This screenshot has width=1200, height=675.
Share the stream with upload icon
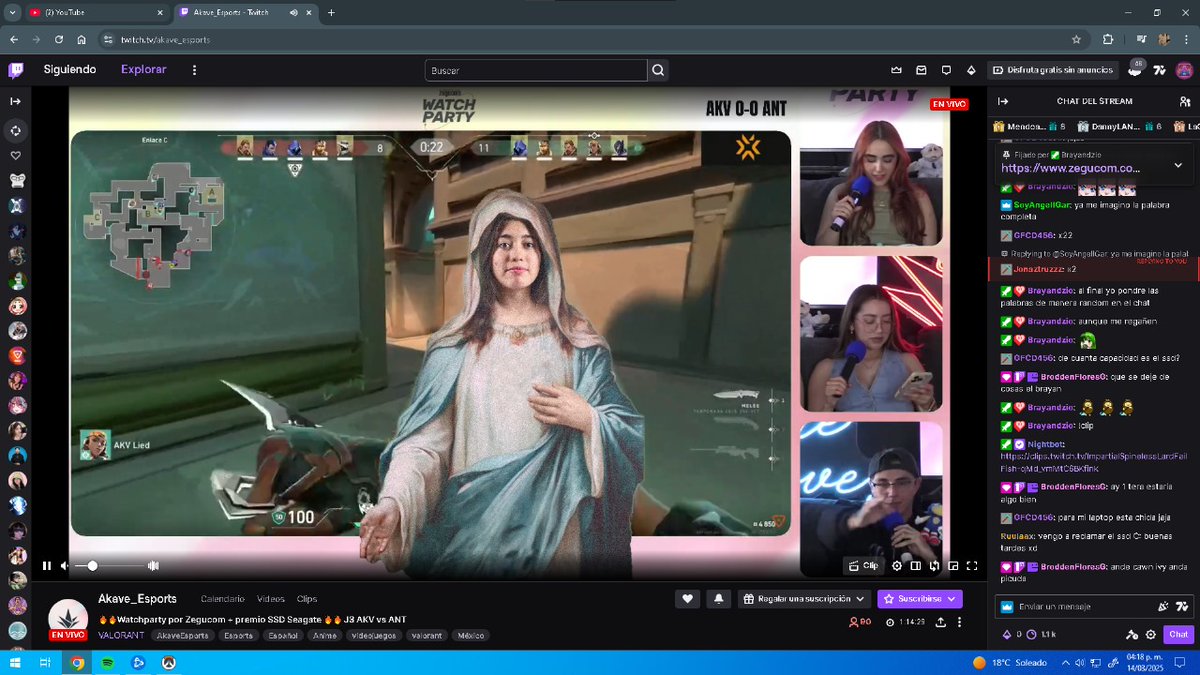[x=941, y=622]
